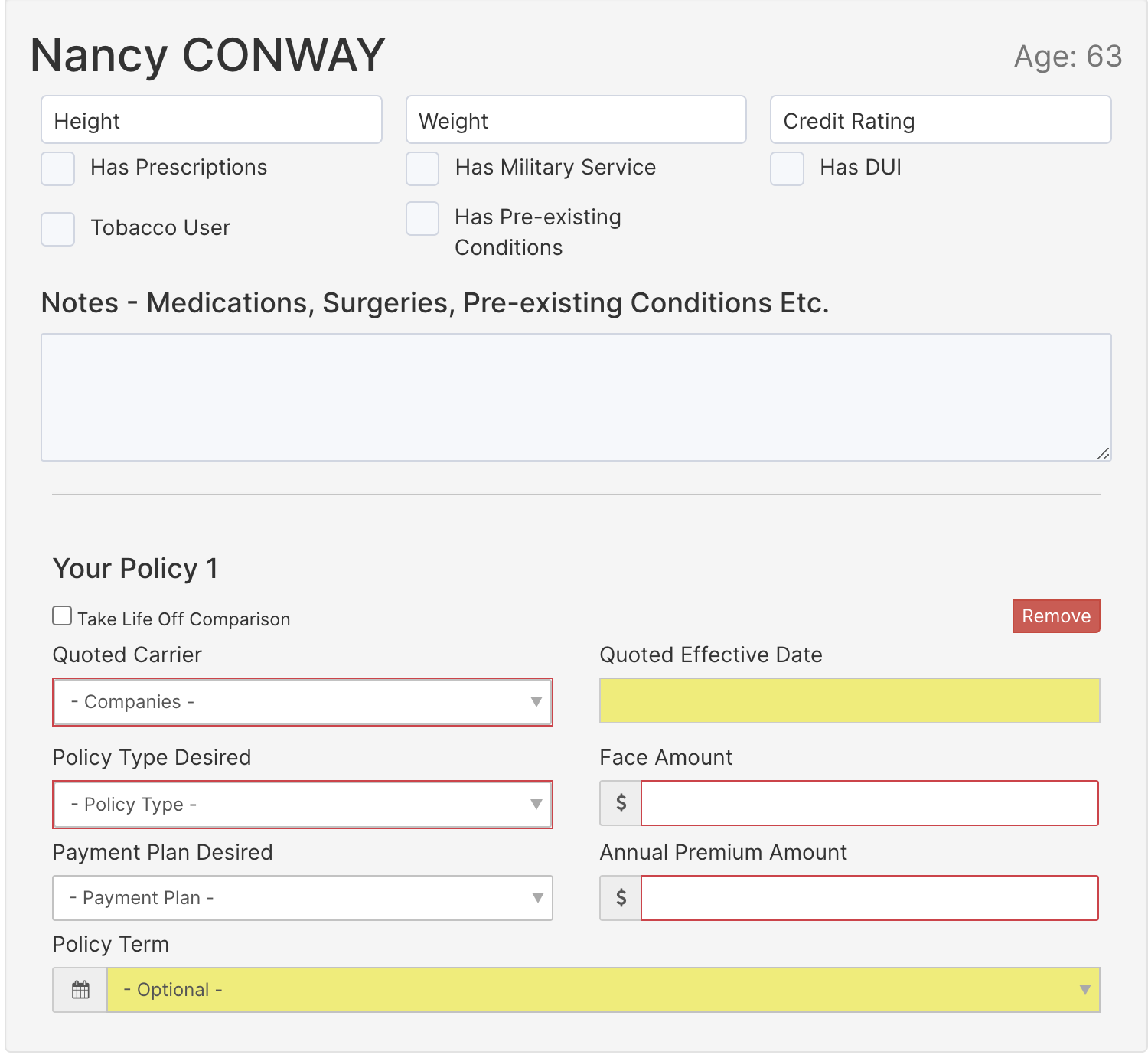Select the Credit Rating input field
1148x1058 pixels.
pos(941,119)
